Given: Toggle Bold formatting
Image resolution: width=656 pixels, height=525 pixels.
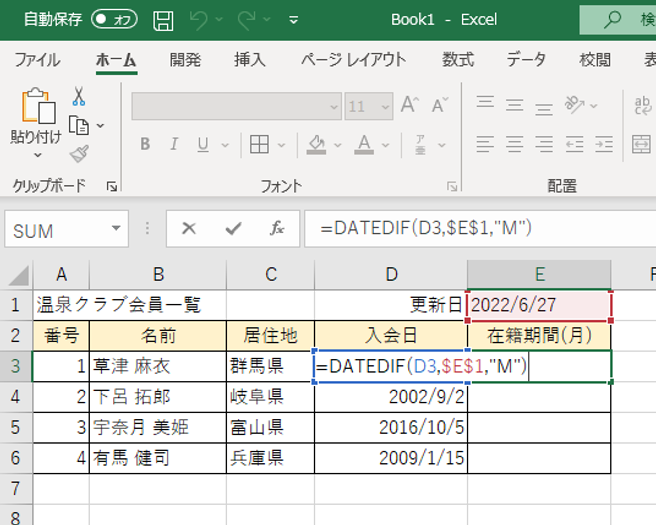Looking at the screenshot, I should [x=145, y=144].
